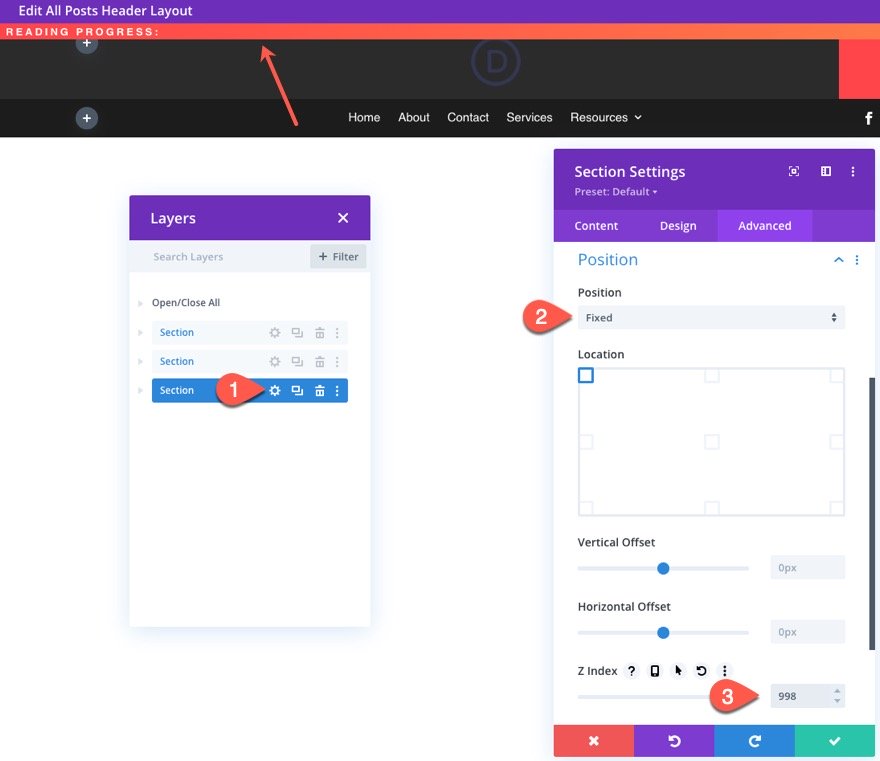Delete the highlighted Section layer
The height and width of the screenshot is (761, 880).
(x=319, y=391)
